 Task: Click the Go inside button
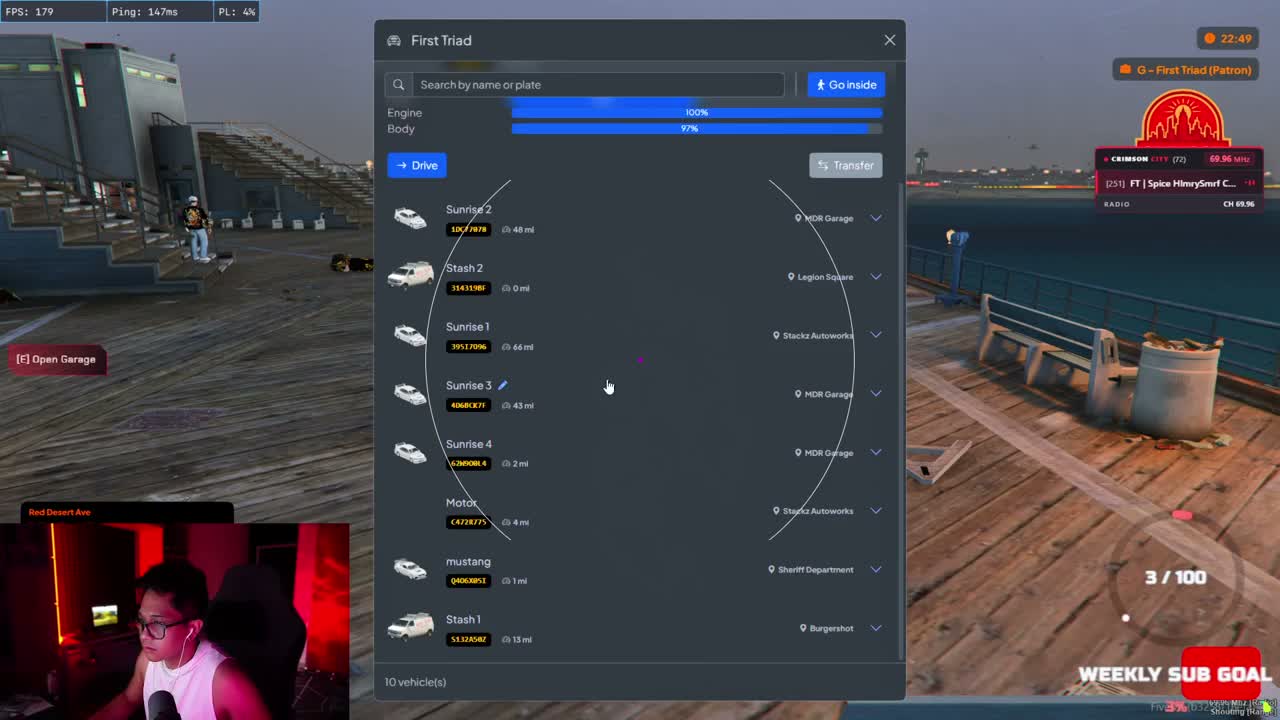pos(846,84)
